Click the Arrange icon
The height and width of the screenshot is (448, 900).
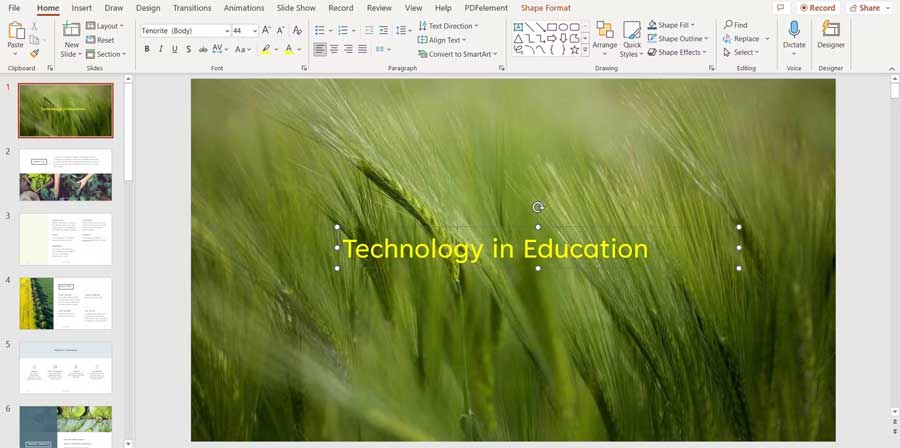tap(604, 30)
